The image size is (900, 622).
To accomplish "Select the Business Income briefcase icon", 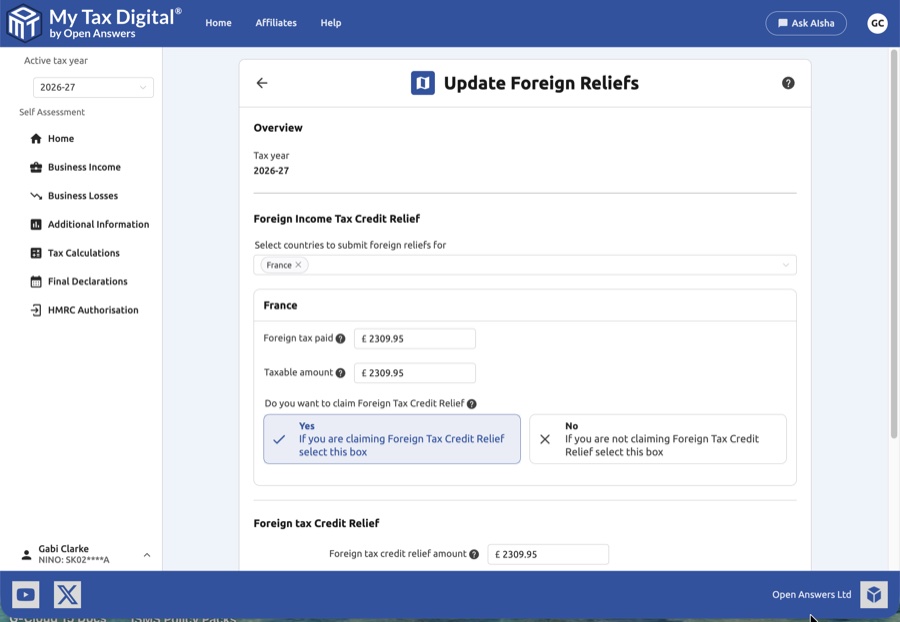I will point(37,167).
